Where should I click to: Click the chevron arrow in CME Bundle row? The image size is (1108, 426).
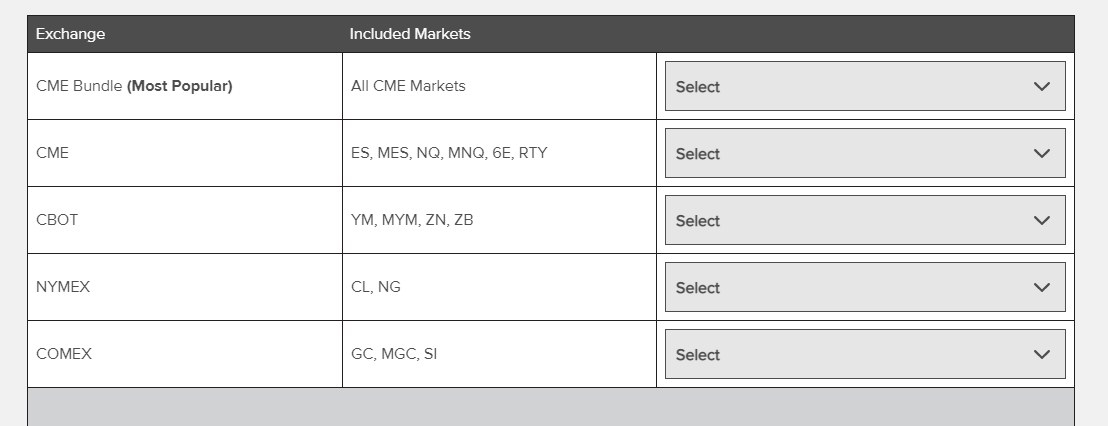[x=1041, y=87]
